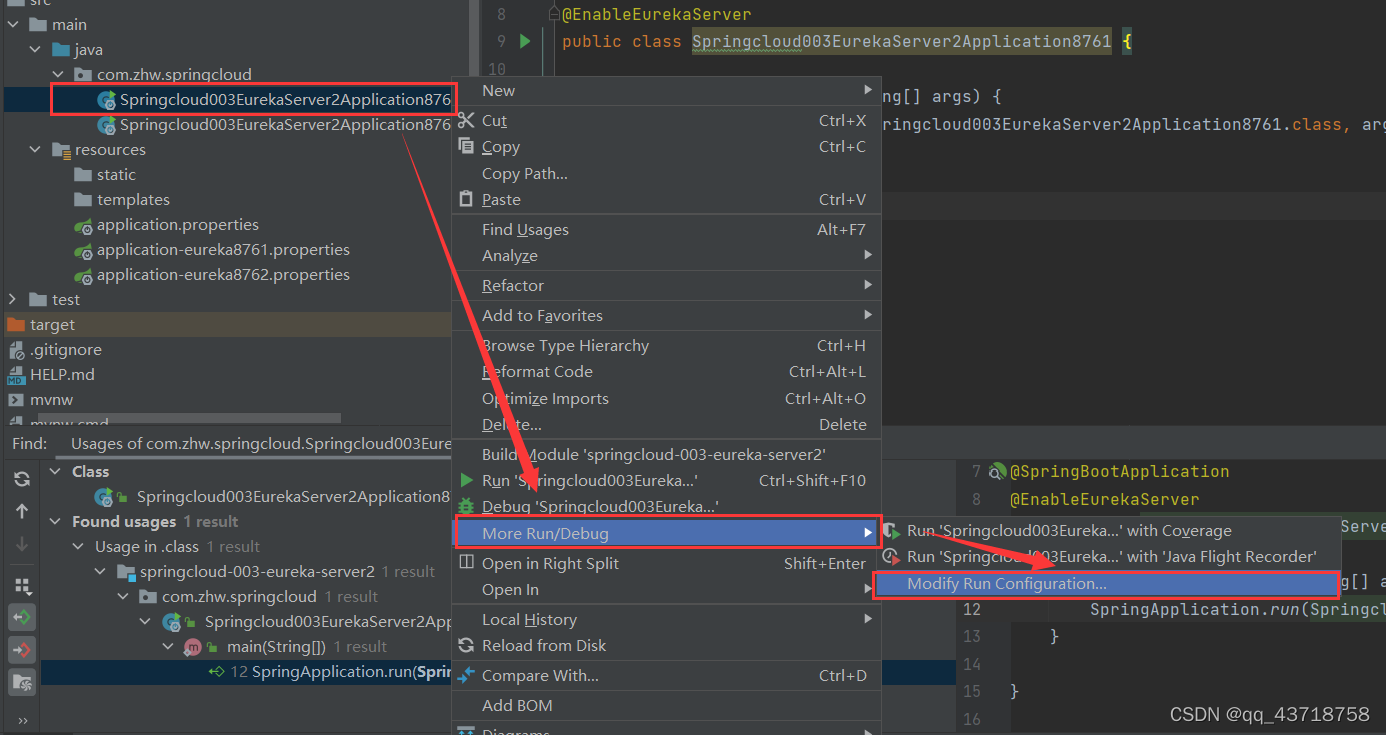The width and height of the screenshot is (1386, 735).
Task: Select application-eureka8761.properties file
Action: coord(223,250)
